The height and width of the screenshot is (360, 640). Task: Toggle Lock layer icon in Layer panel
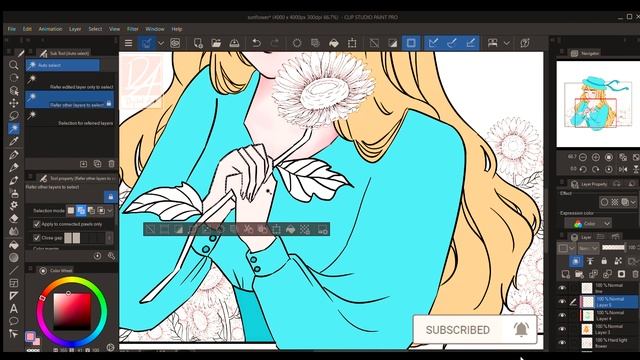click(604, 261)
